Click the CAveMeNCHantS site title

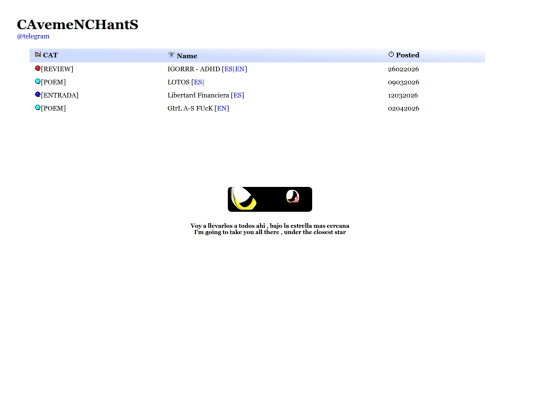(77, 25)
